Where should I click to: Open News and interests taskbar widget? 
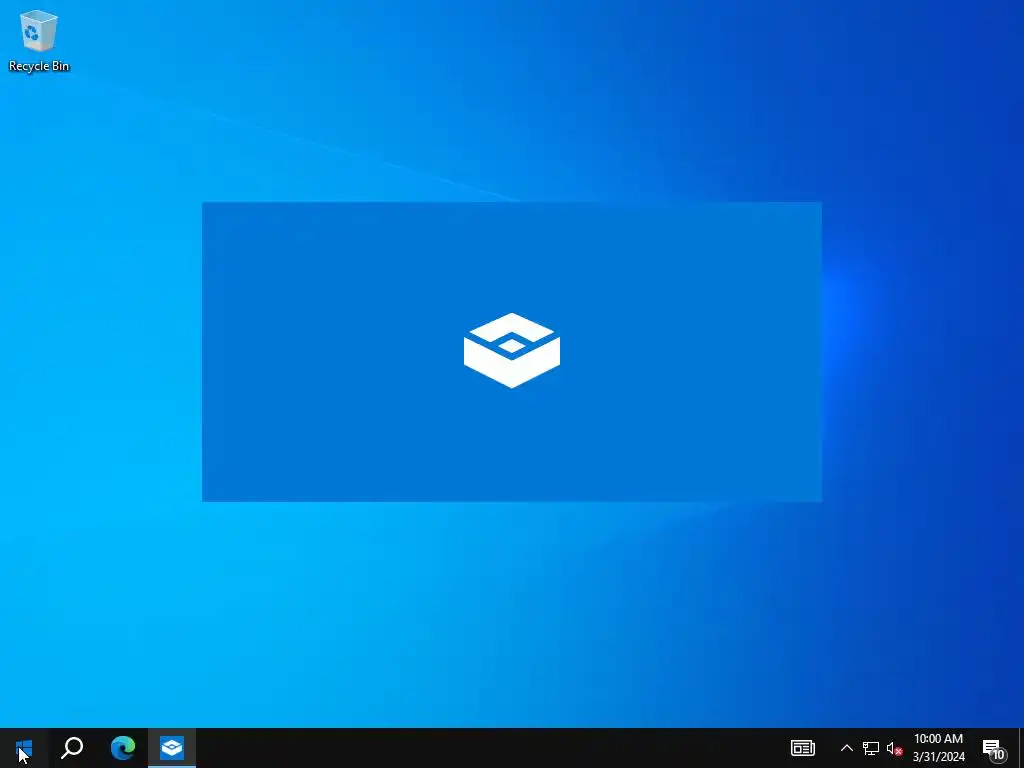[803, 748]
